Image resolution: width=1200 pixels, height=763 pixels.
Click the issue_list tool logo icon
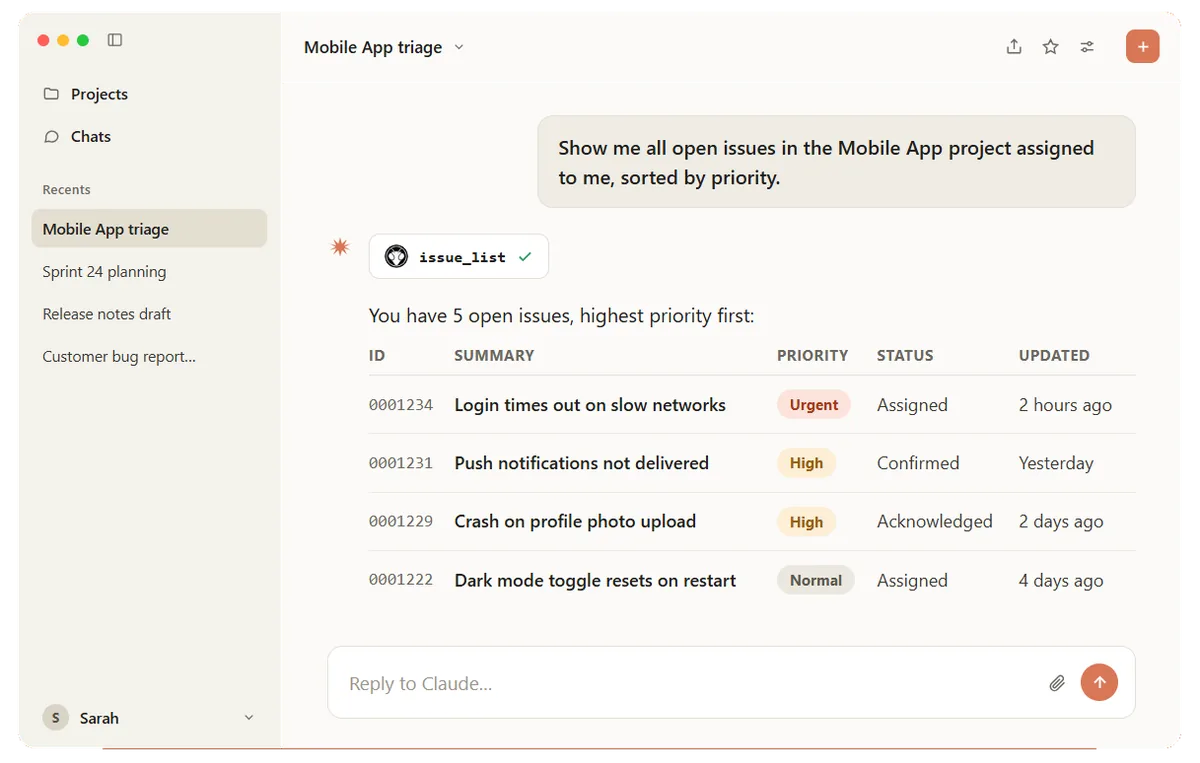[x=397, y=257]
